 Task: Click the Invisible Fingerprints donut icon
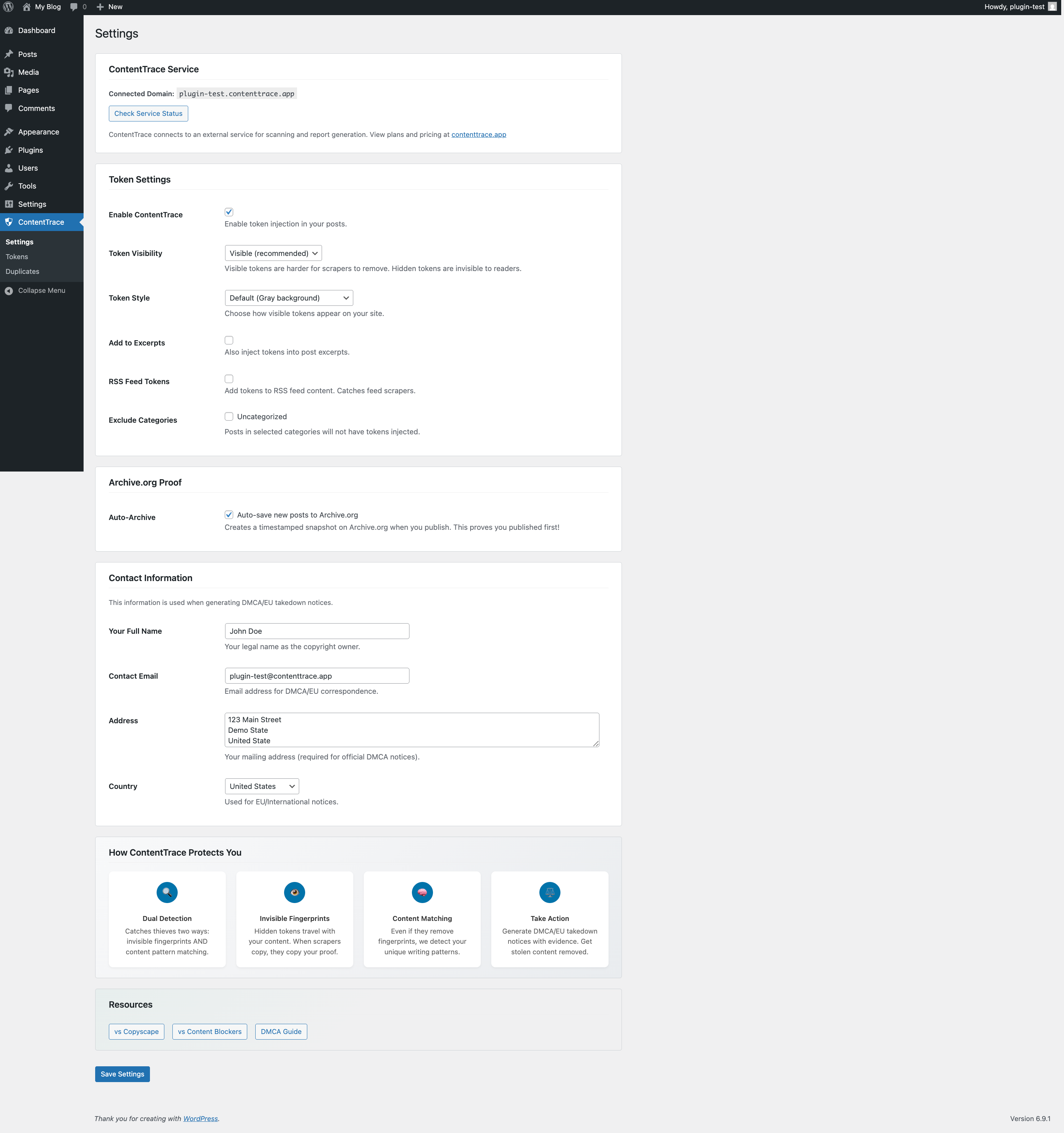click(x=294, y=892)
